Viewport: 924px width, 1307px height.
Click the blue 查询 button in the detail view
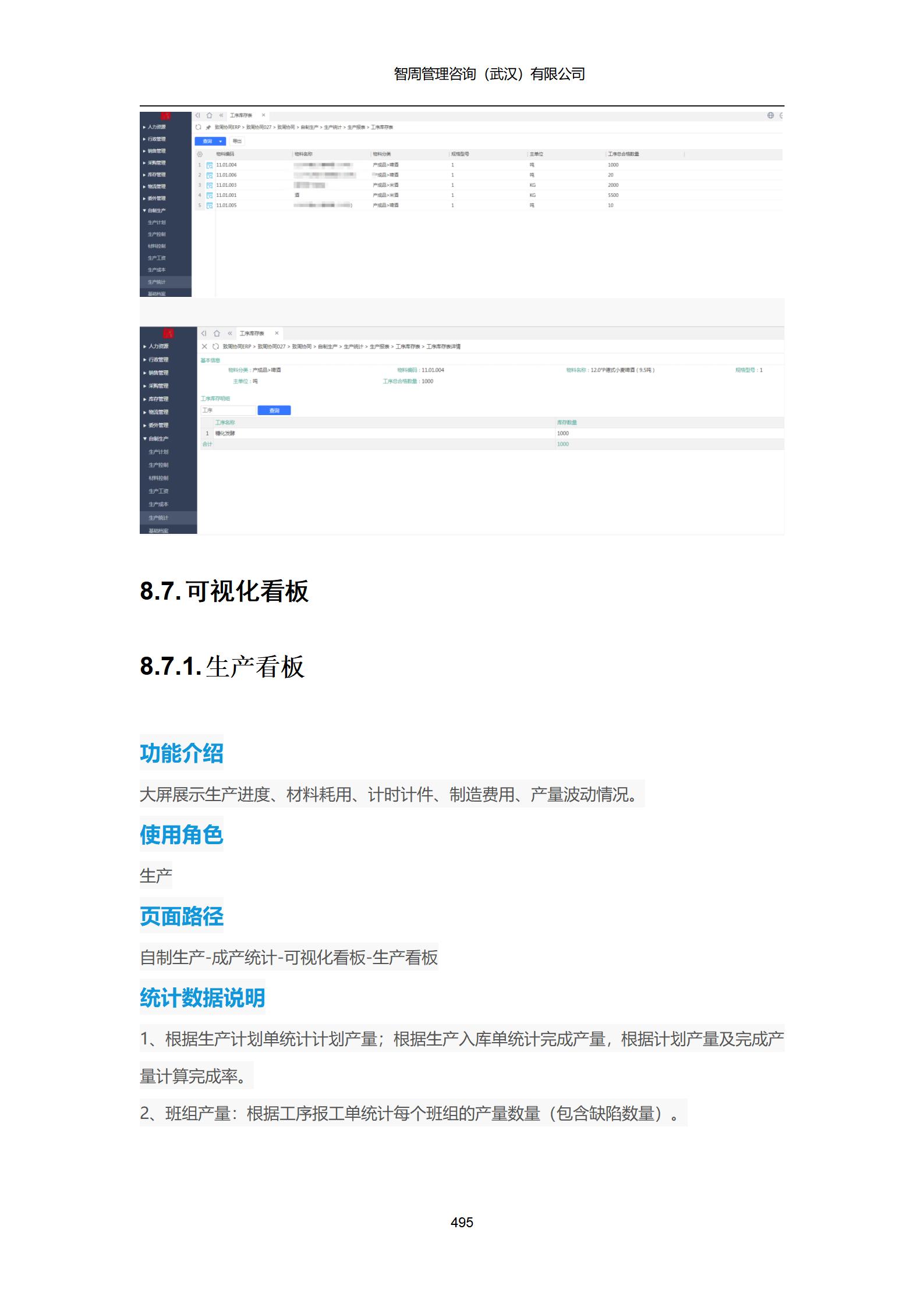(x=274, y=410)
